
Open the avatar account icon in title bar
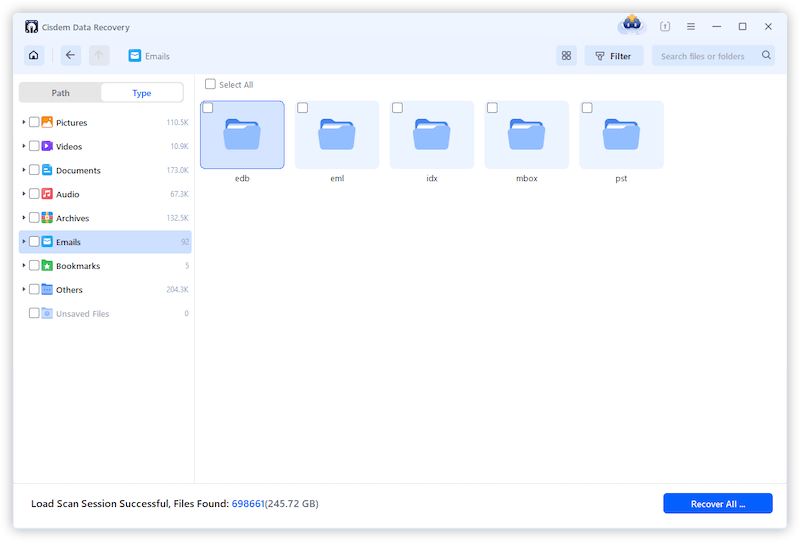tap(632, 24)
